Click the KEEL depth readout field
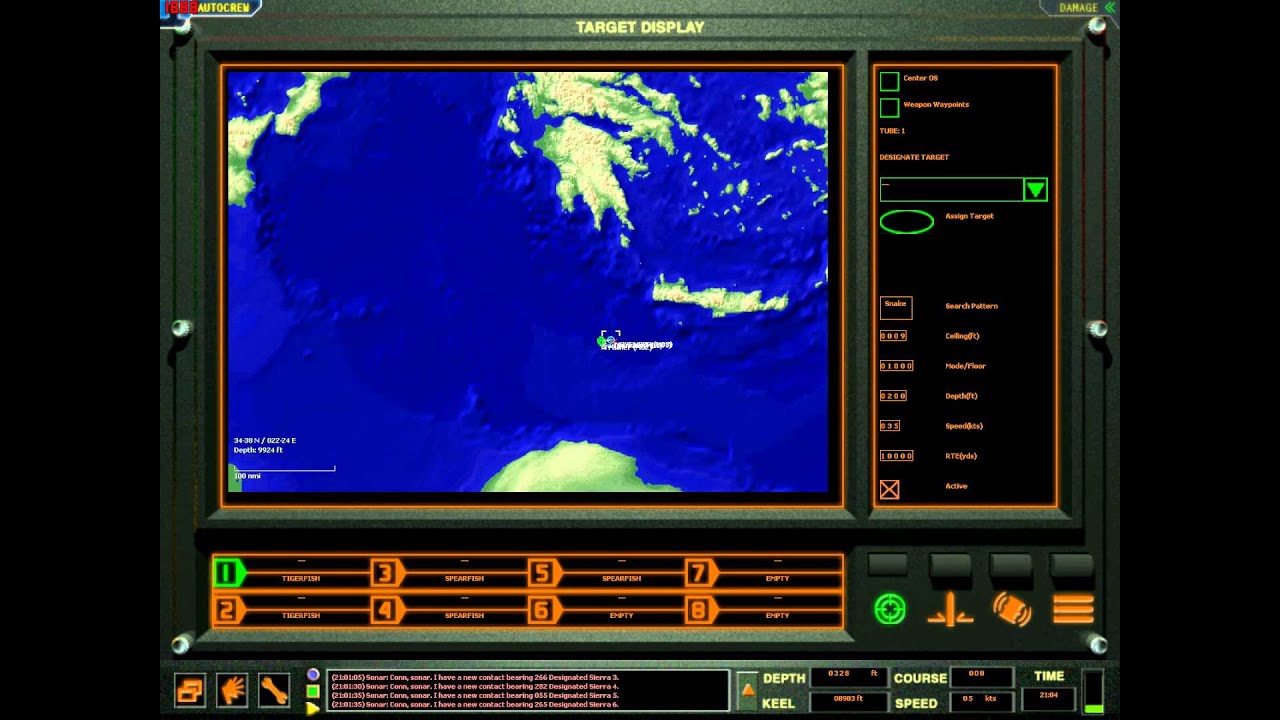 coord(849,700)
